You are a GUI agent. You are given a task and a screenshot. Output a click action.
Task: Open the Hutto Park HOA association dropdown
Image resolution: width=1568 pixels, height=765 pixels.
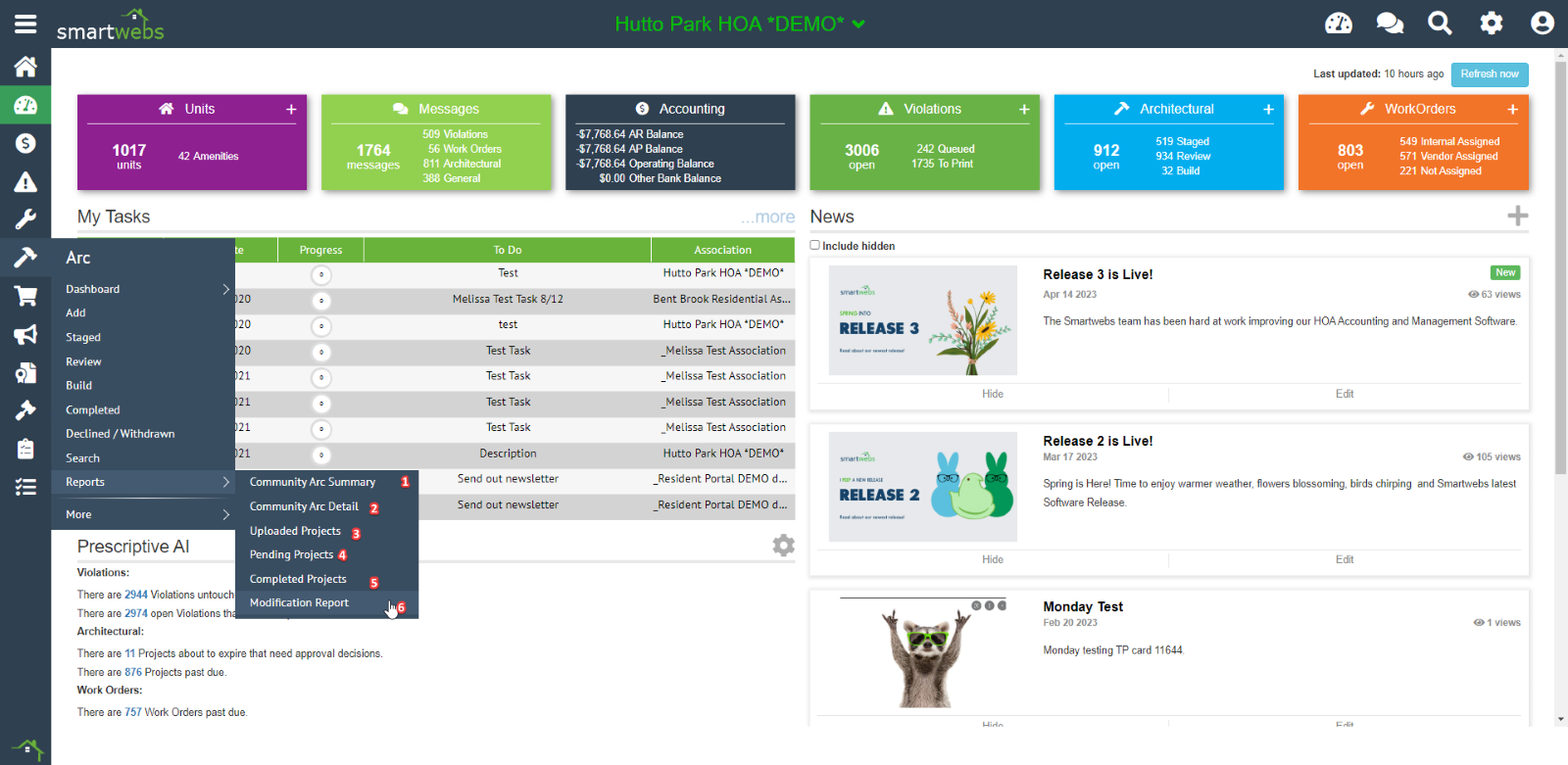740,24
